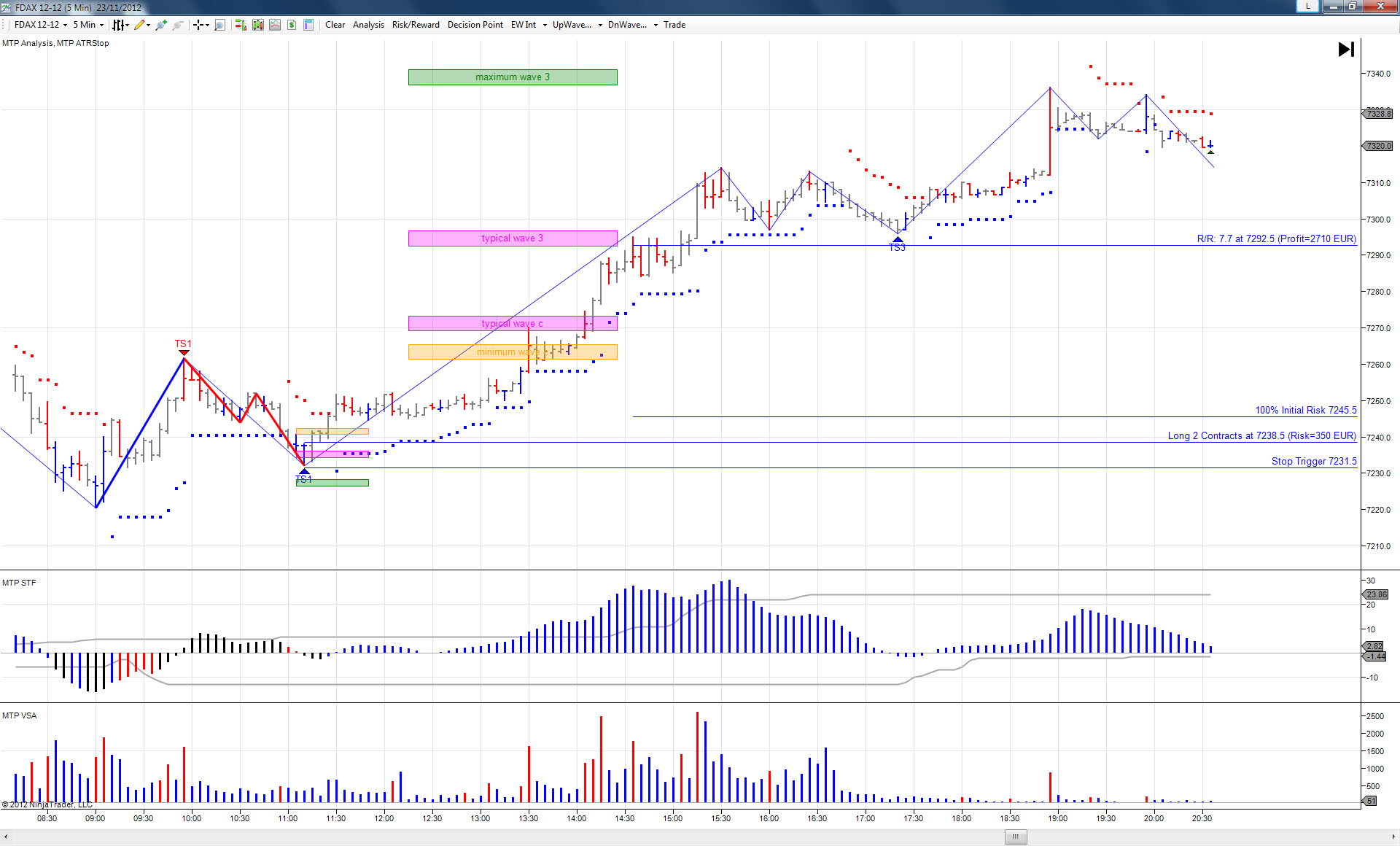
Task: Expand the UpWave... dropdown arrow
Action: coord(600,25)
